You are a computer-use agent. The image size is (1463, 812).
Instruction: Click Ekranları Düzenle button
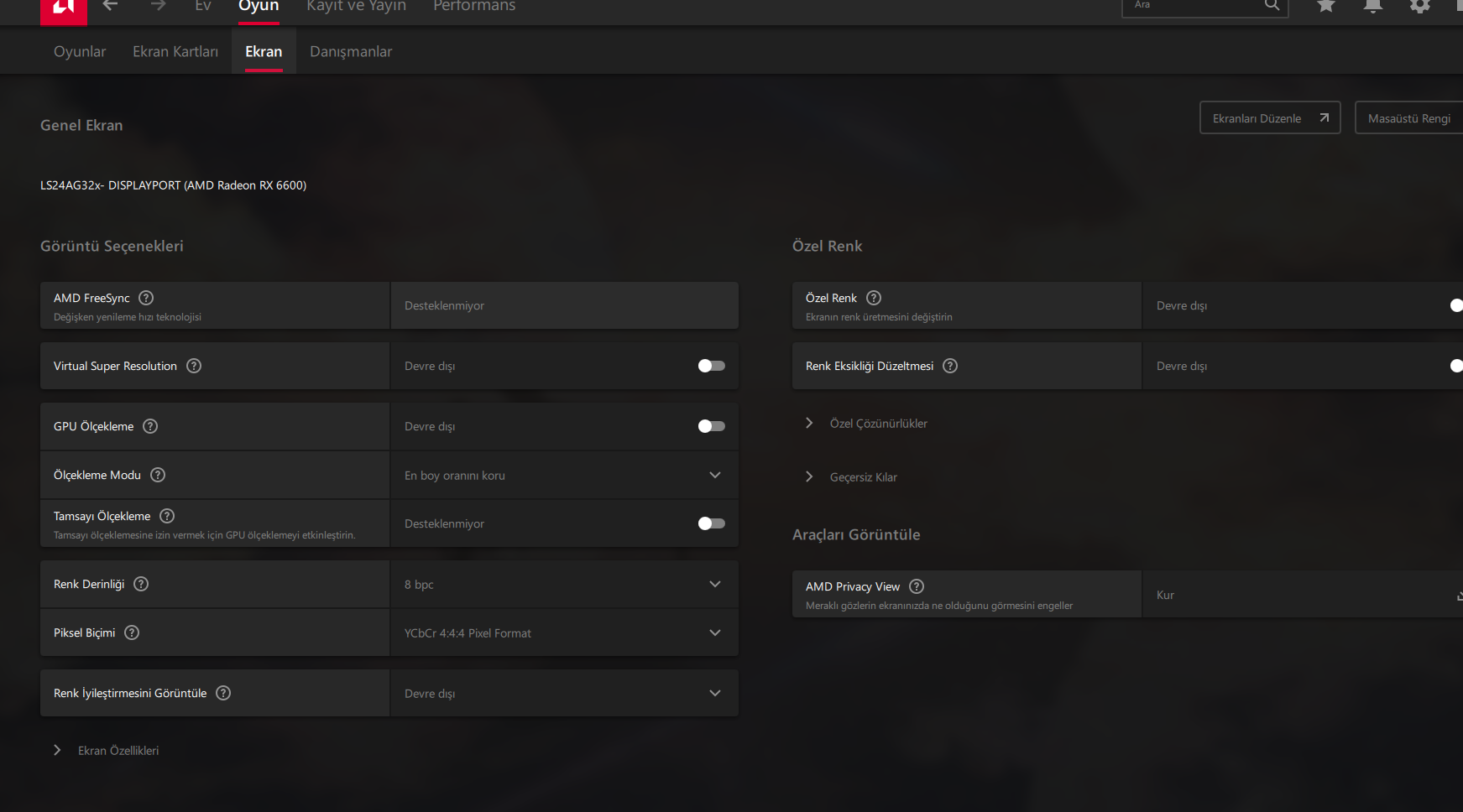coord(1270,117)
